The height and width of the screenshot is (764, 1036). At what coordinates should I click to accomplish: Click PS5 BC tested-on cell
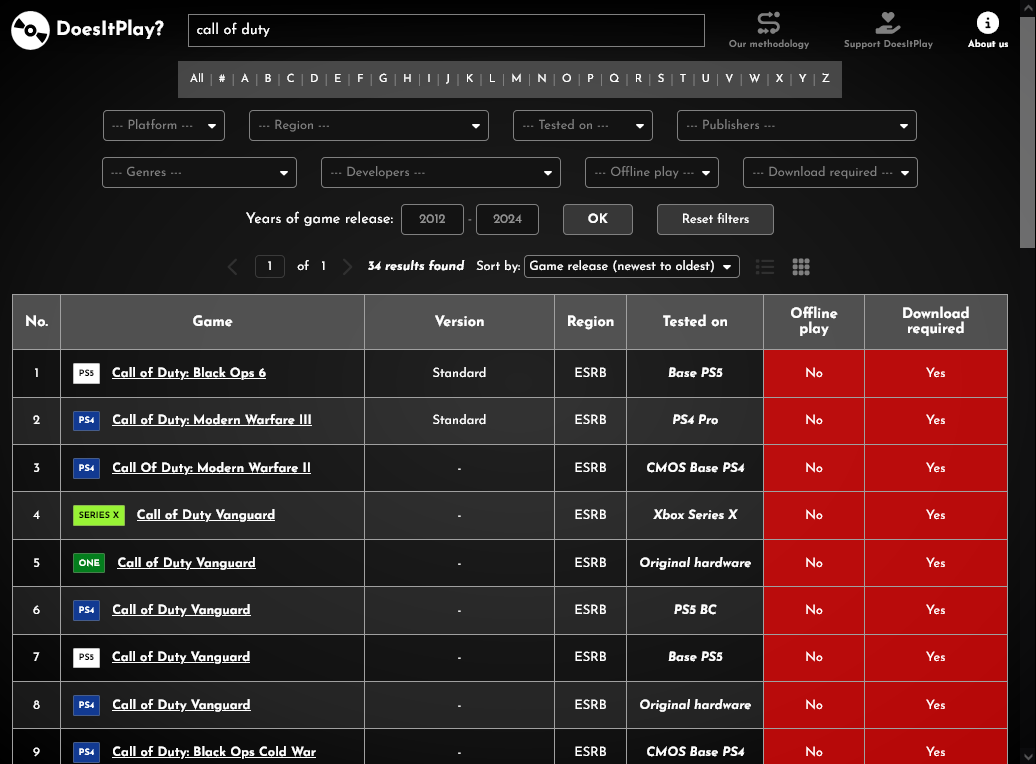point(695,609)
